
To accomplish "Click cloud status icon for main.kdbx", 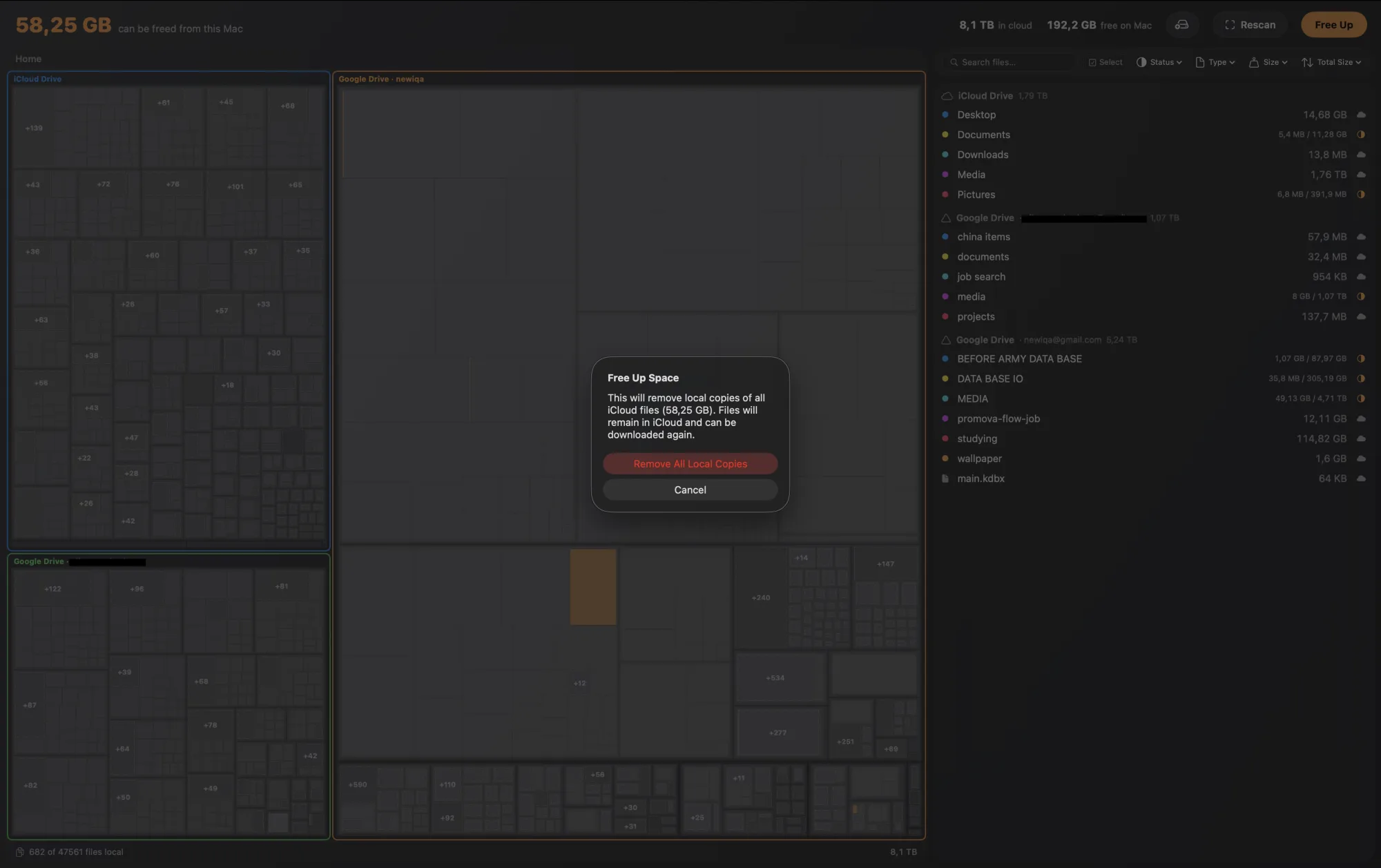I will (x=1361, y=479).
